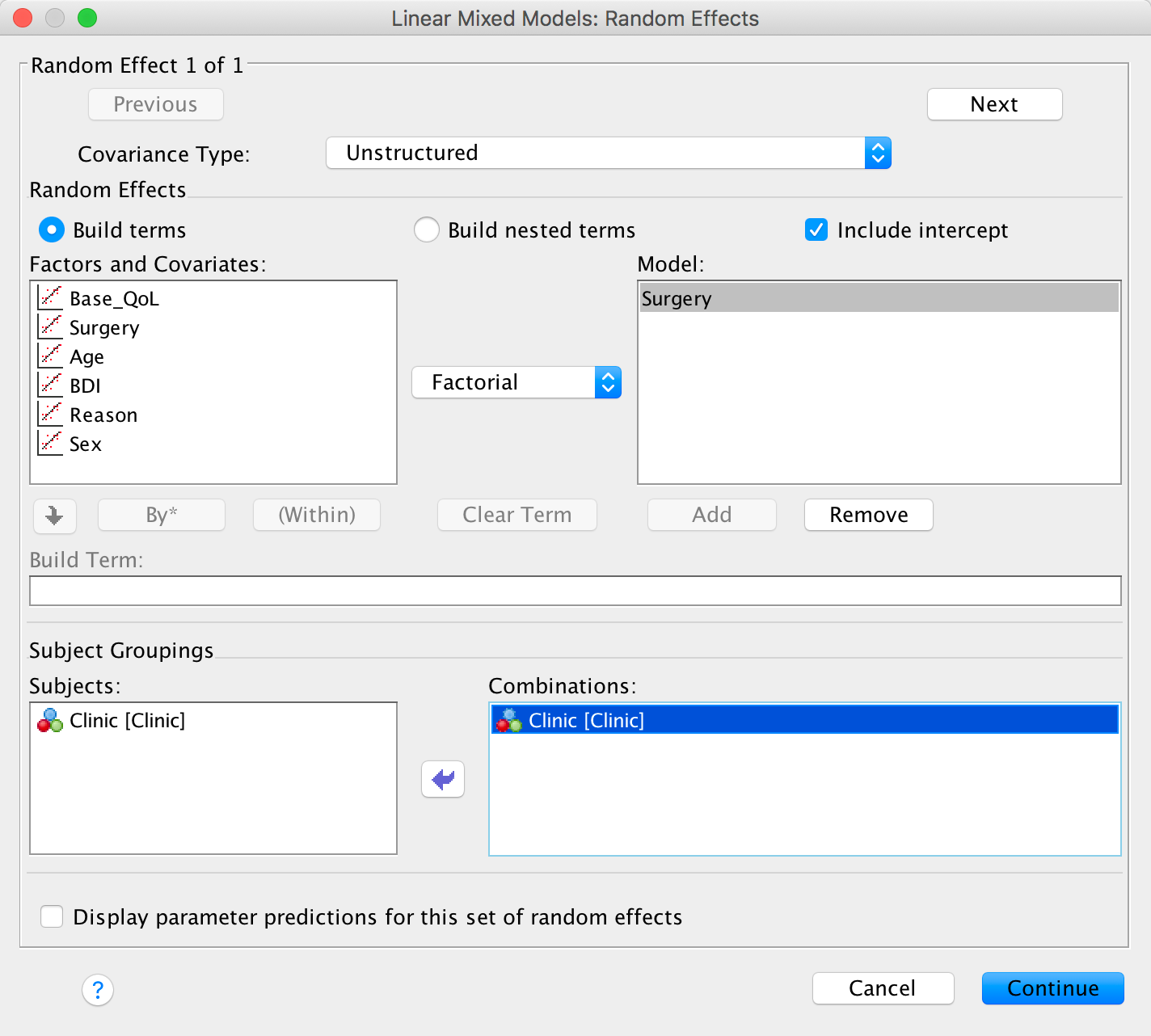1151x1036 pixels.
Task: Select Clinic [Clinic] in Combinations list
Action: (803, 720)
